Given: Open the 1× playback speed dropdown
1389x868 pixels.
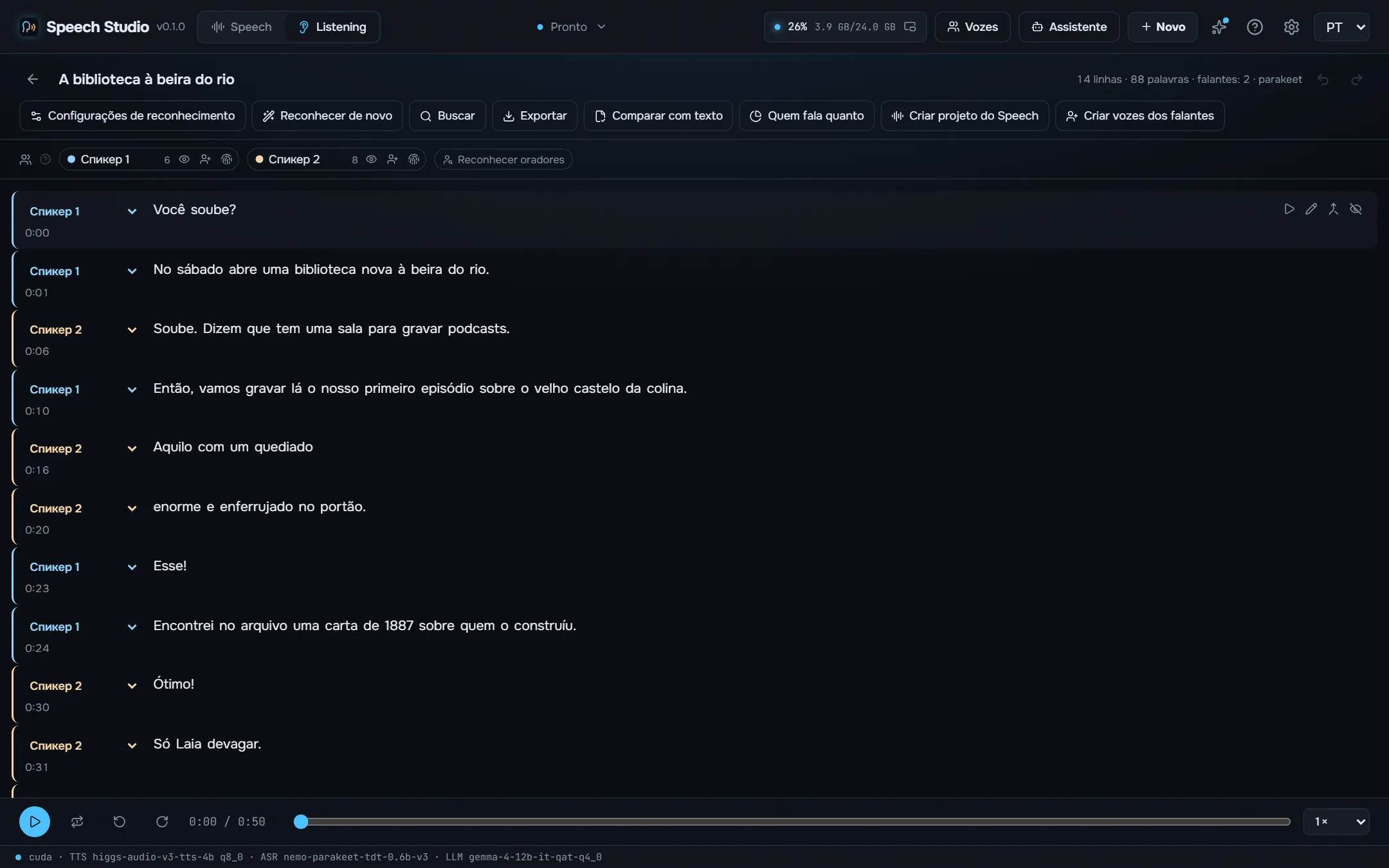Looking at the screenshot, I should click(1336, 822).
